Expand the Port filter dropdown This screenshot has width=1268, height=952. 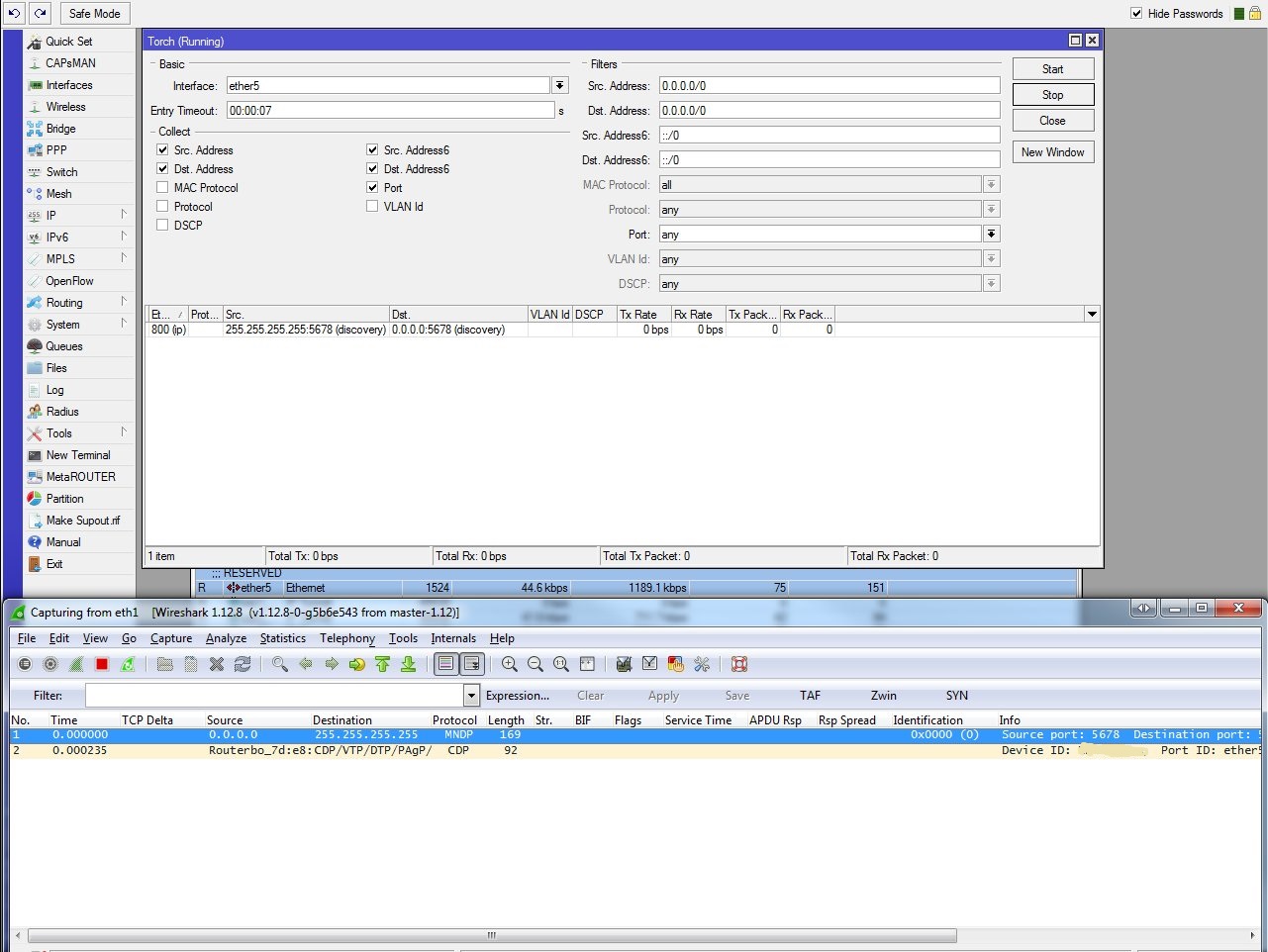coord(991,235)
